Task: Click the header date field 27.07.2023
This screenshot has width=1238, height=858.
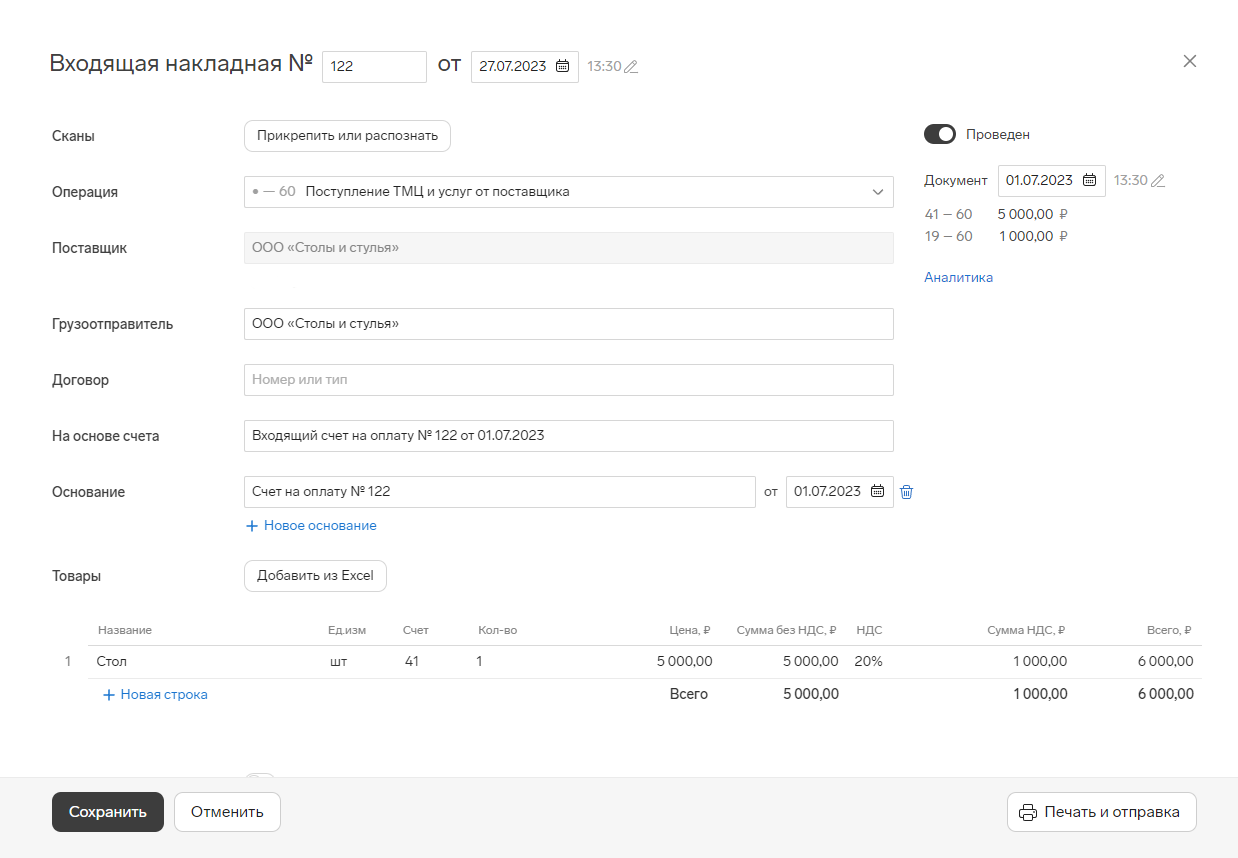Action: pos(524,66)
